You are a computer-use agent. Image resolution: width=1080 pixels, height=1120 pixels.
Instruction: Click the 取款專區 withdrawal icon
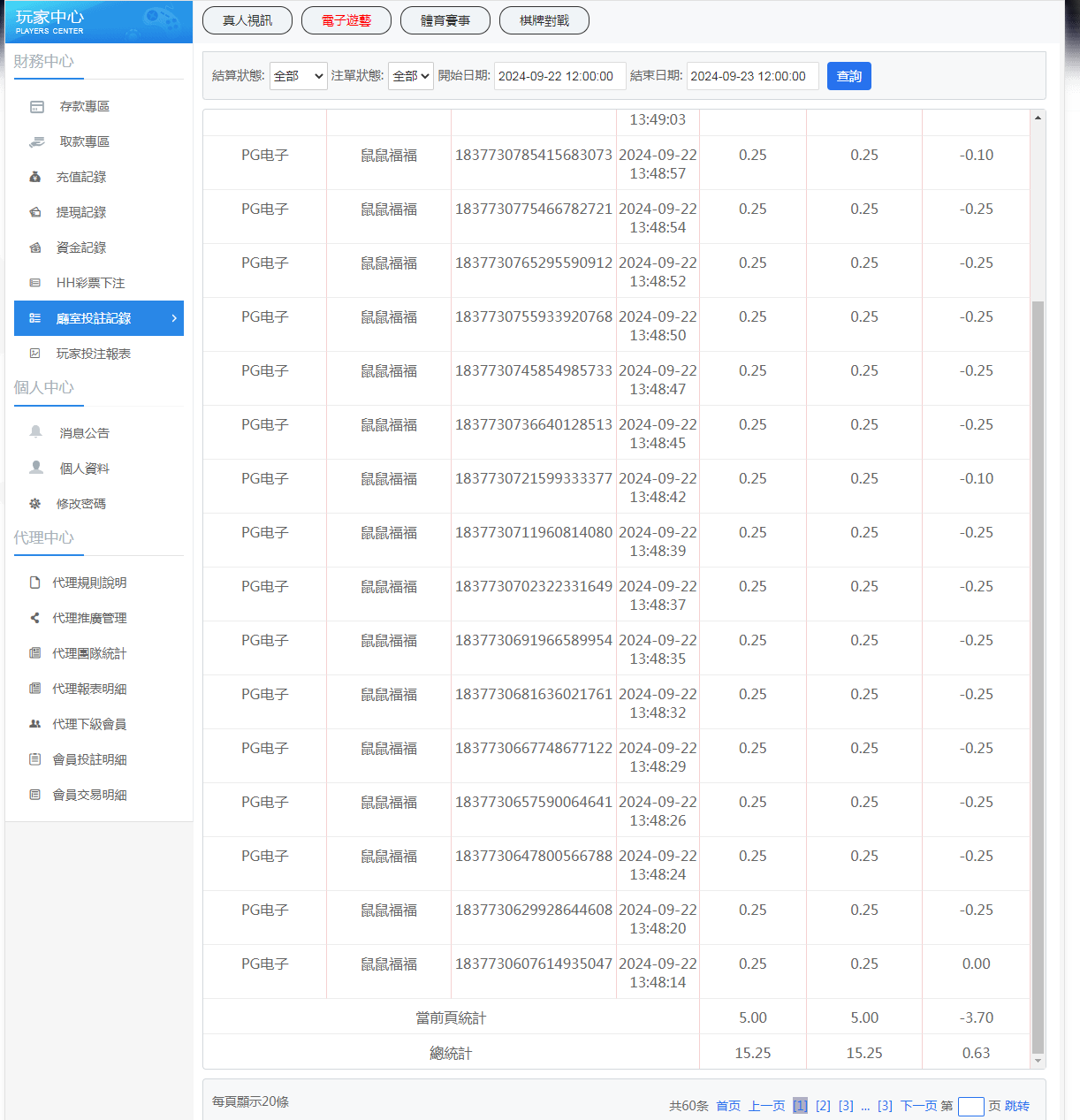(37, 142)
